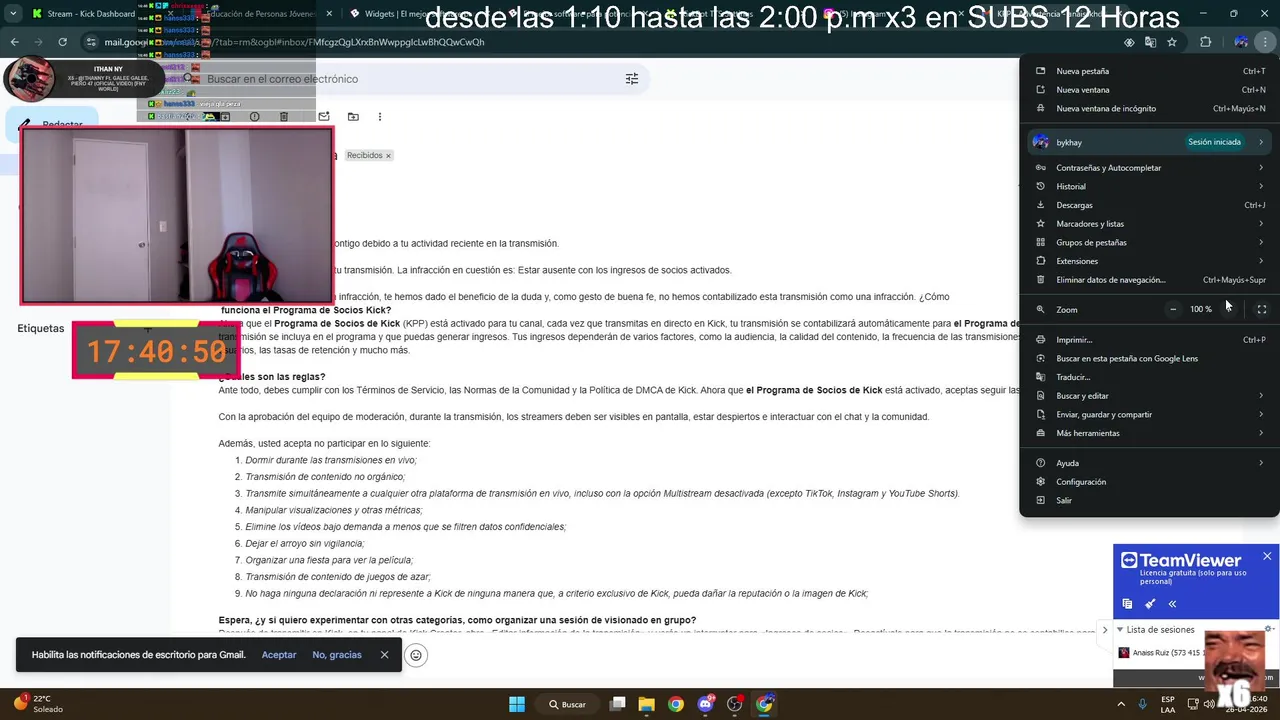The height and width of the screenshot is (720, 1280).
Task: Click the weather widget showing 22°C Soleado
Action: pos(40,704)
